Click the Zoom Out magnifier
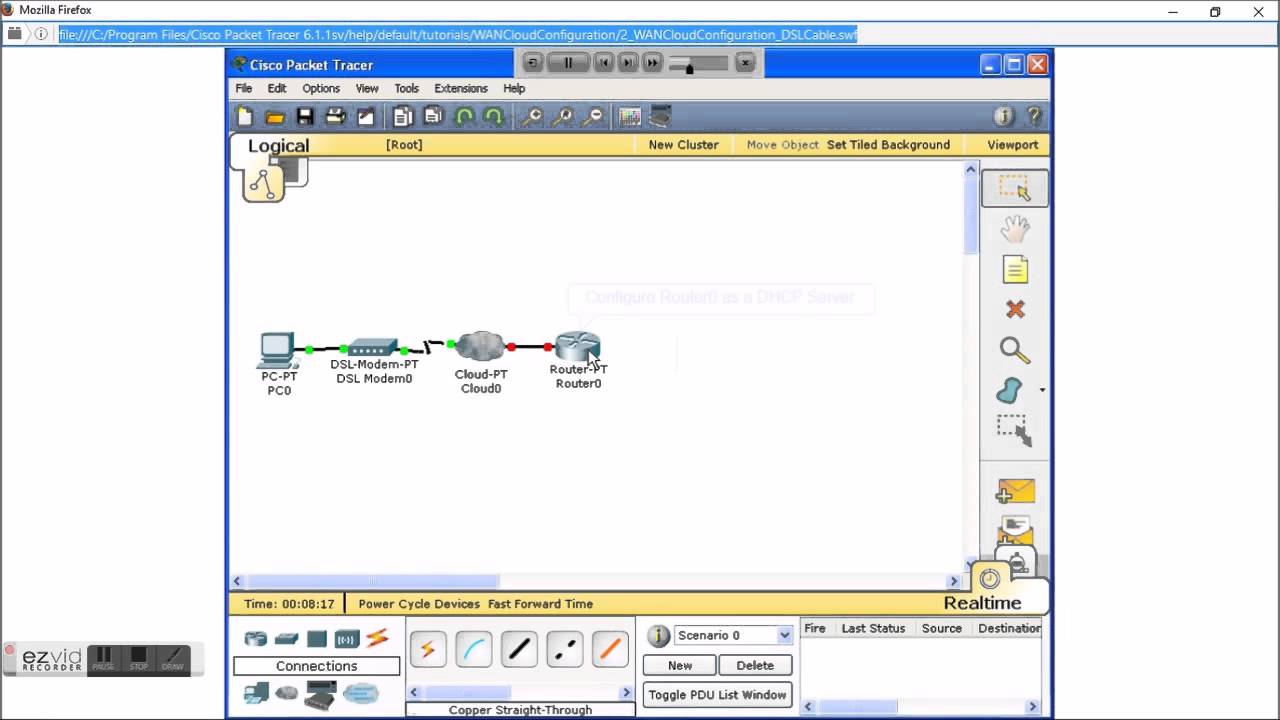1280x720 pixels. pos(594,117)
